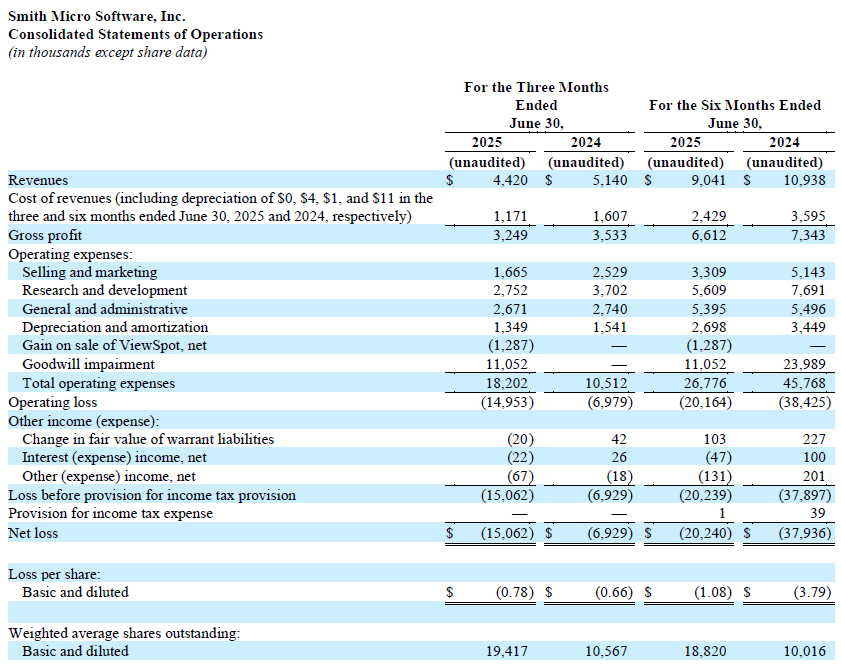Select the 'Revenues' row label

tap(38, 180)
